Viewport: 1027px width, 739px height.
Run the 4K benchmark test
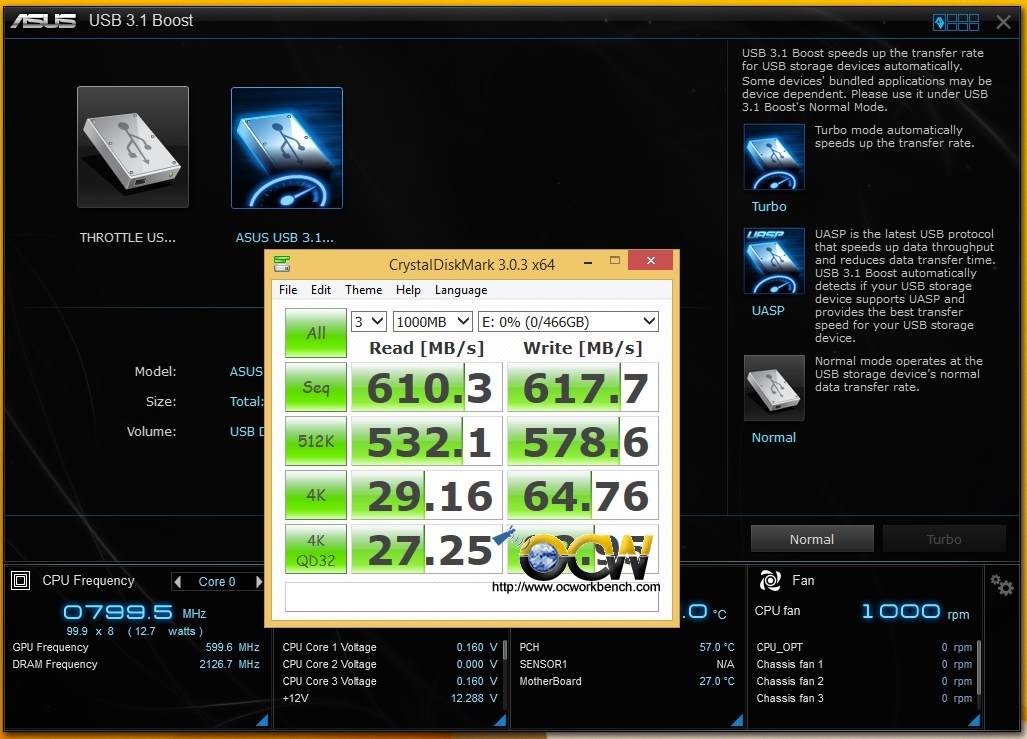pos(316,495)
